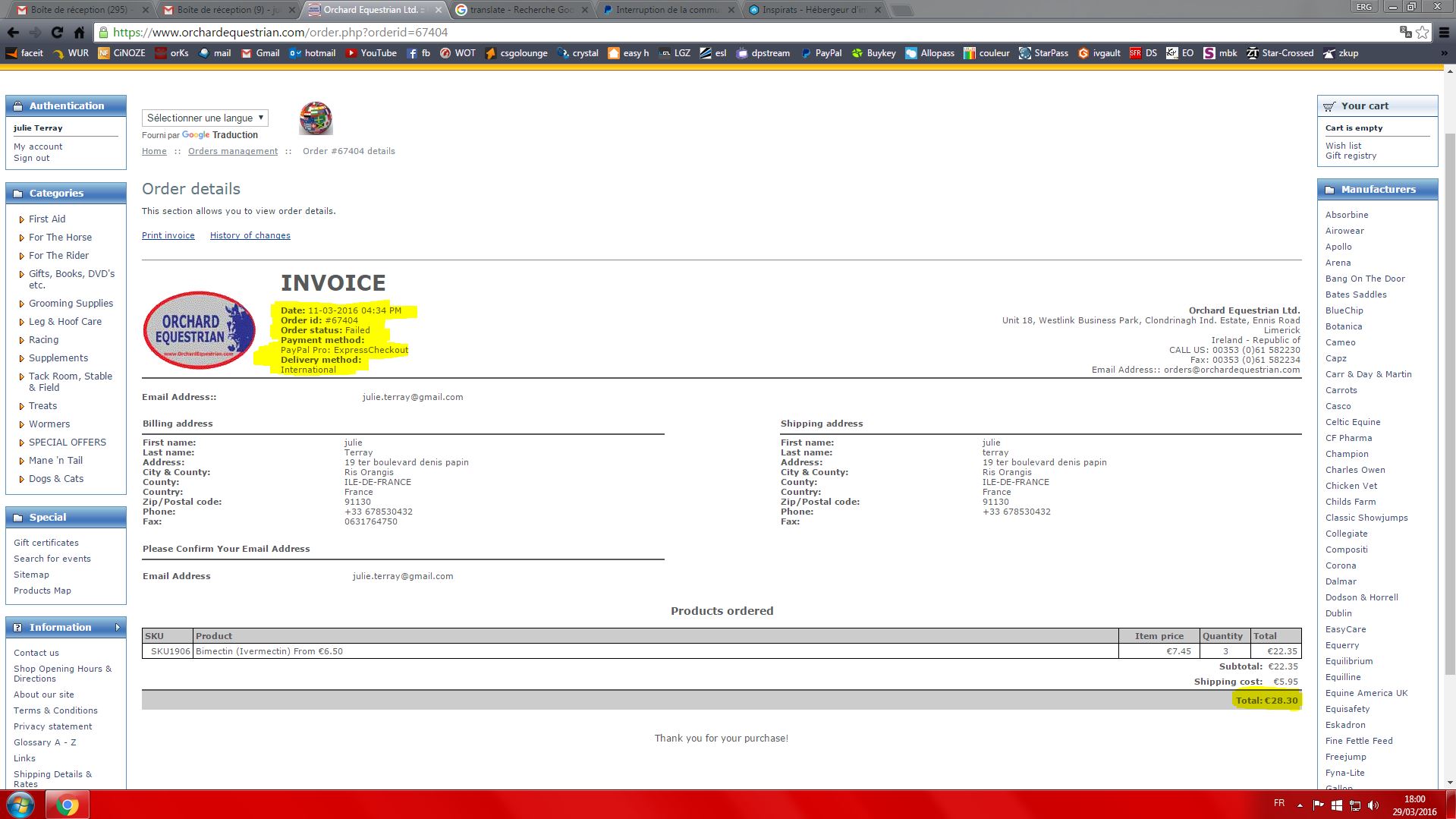This screenshot has height=819, width=1456.
Task: Open the Absorbine manufacturer link
Action: coord(1347,215)
